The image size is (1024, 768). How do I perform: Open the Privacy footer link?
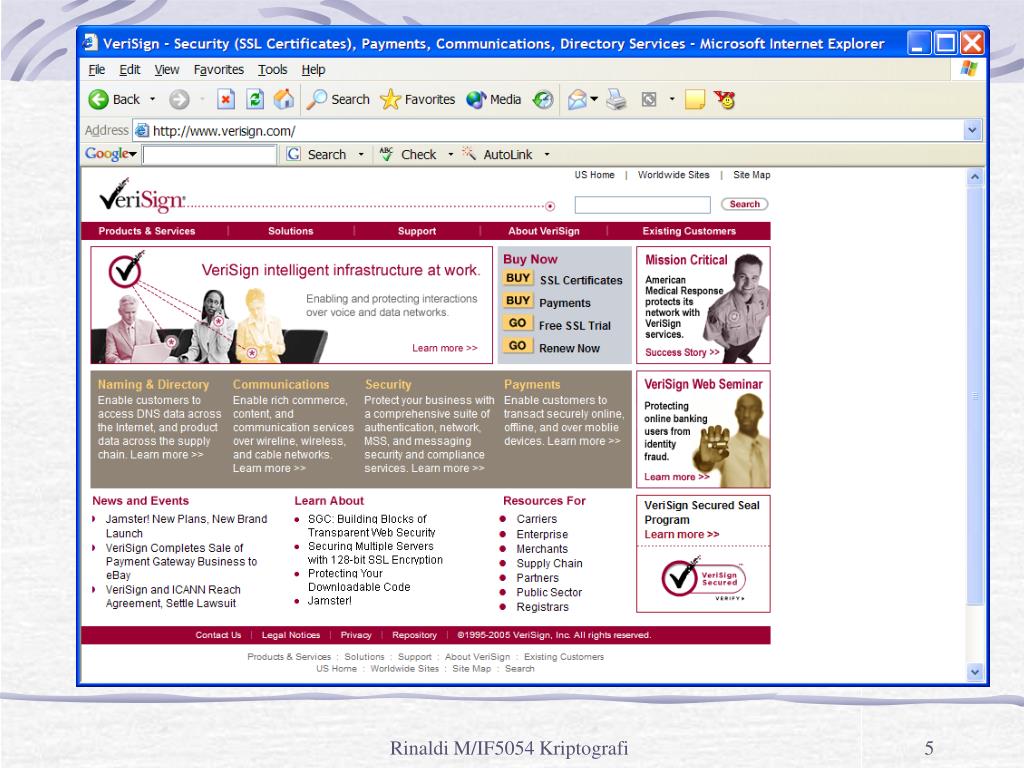356,635
